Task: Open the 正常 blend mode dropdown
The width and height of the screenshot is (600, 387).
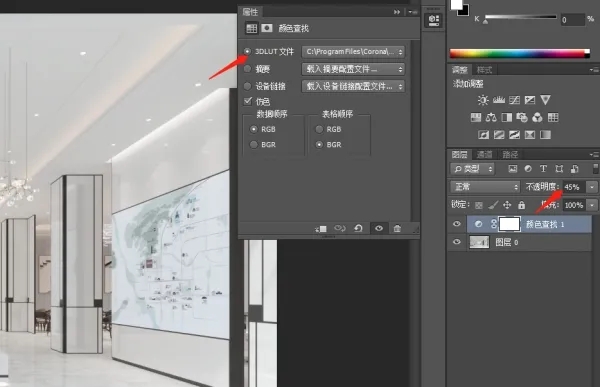Action: (x=485, y=187)
